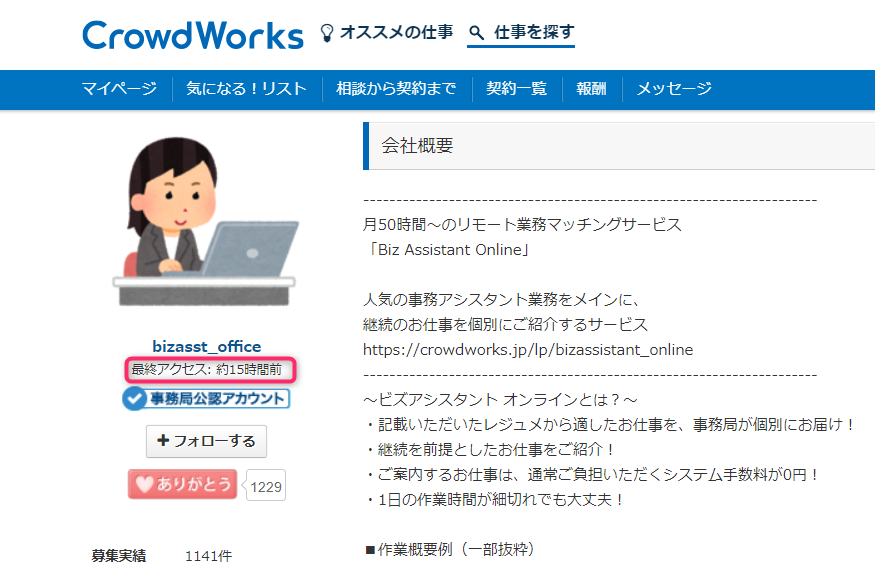875x566 pixels.
Task: Click the 仕事を探す text link
Action: coord(534,33)
